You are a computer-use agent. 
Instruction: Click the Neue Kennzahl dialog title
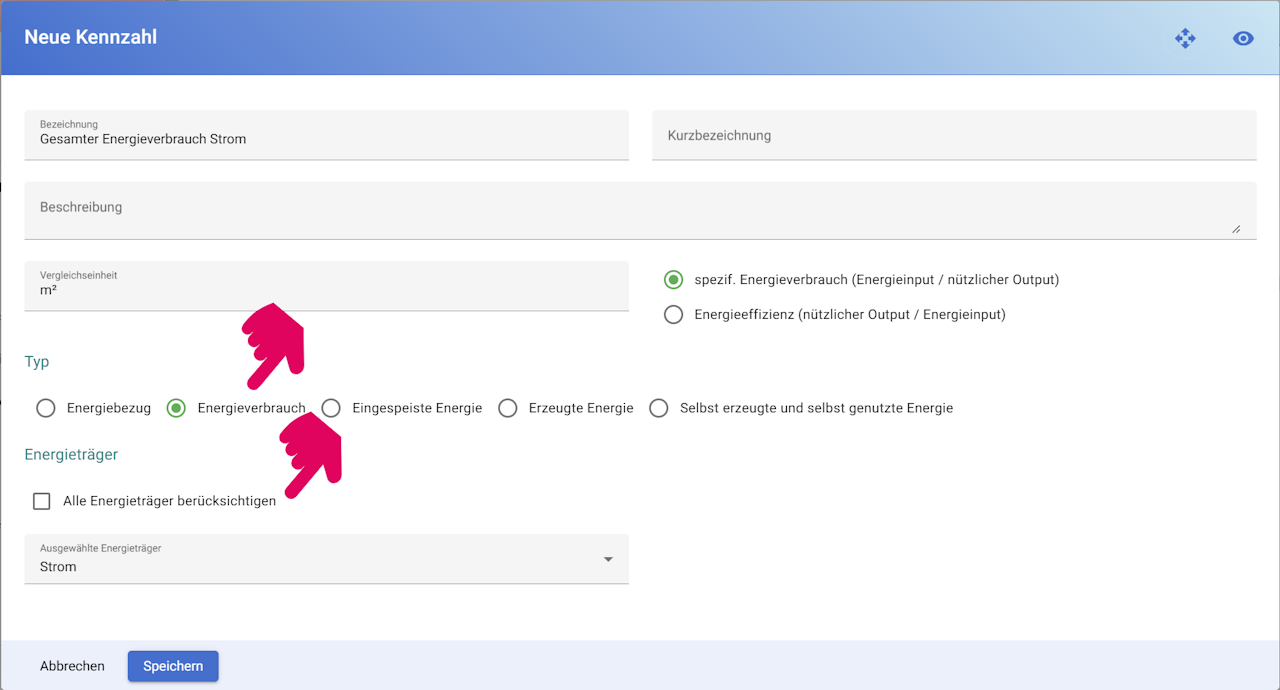[91, 37]
